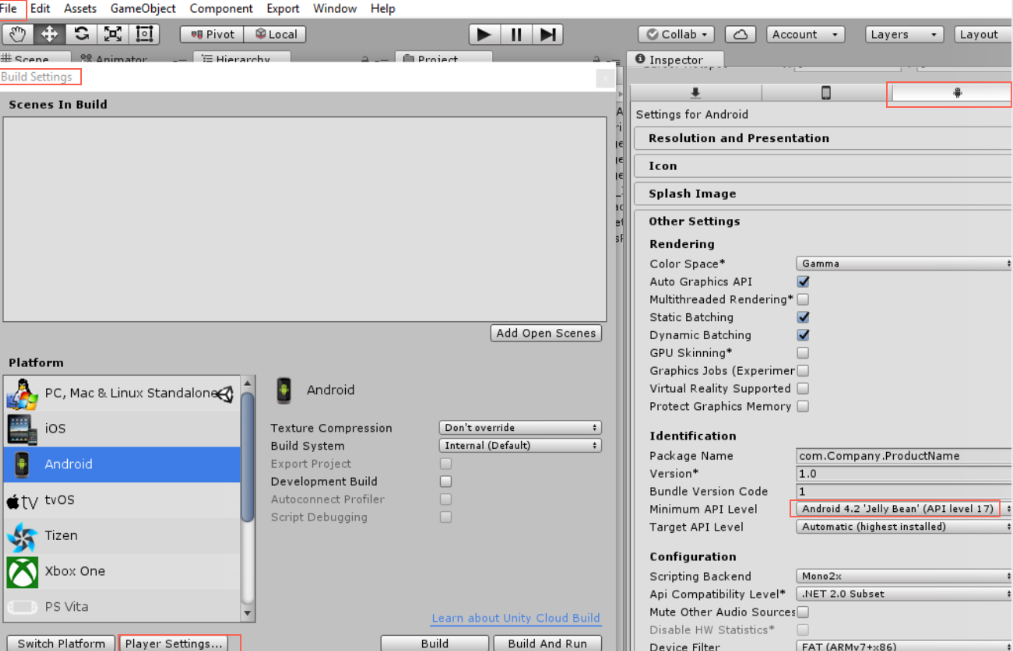Open Texture Compression dropdown
Screen dimensions: 1013x651
[x=520, y=428]
